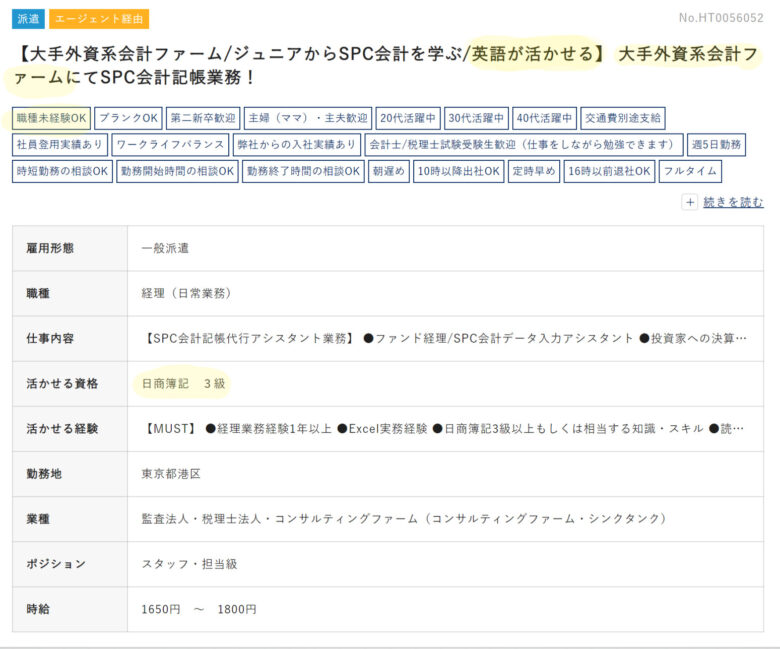Select the 時短勤務の相談OK tag
The height and width of the screenshot is (649, 780).
pos(63,172)
